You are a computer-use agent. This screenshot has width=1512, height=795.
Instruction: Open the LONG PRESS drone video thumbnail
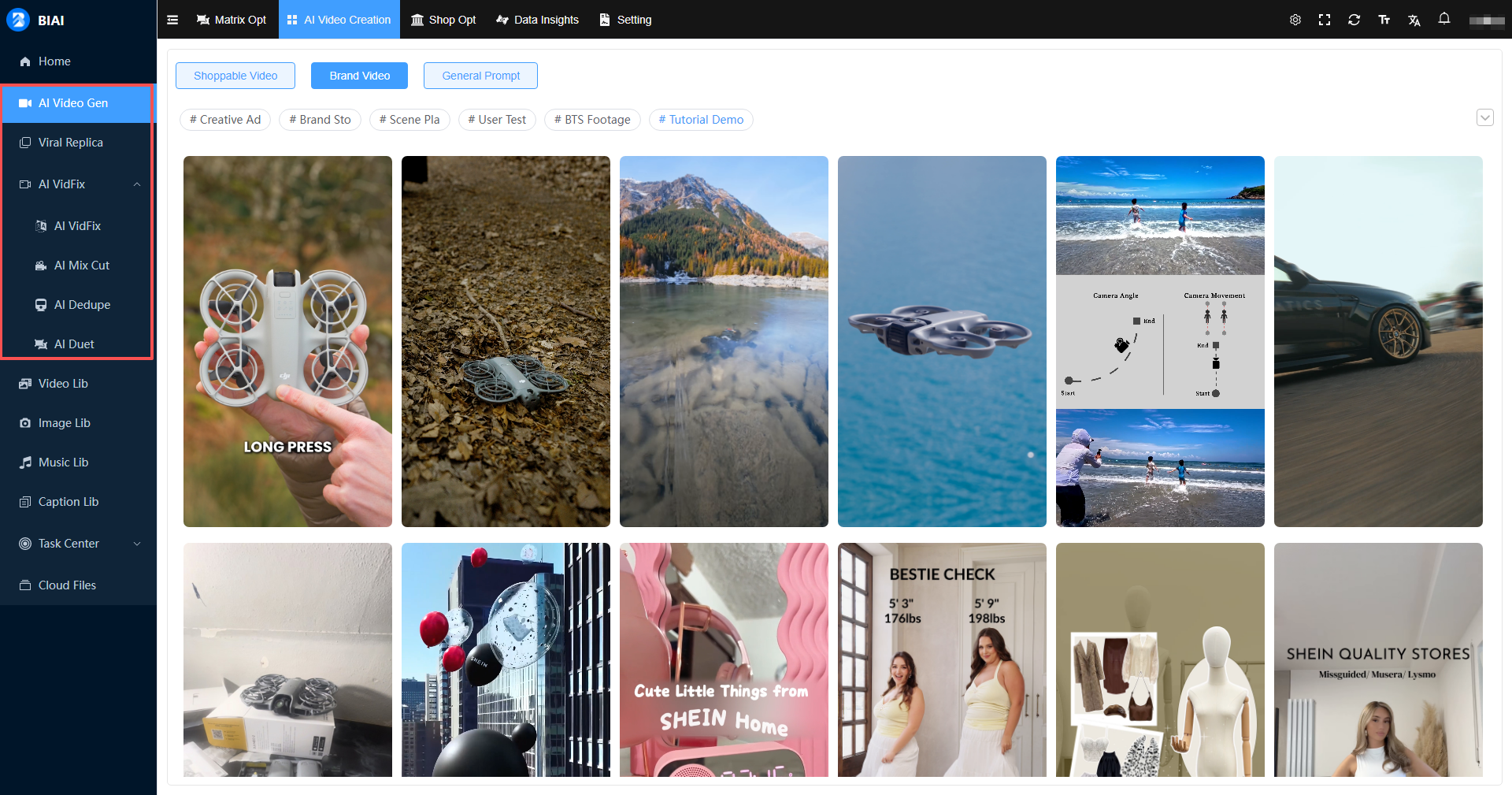(287, 341)
